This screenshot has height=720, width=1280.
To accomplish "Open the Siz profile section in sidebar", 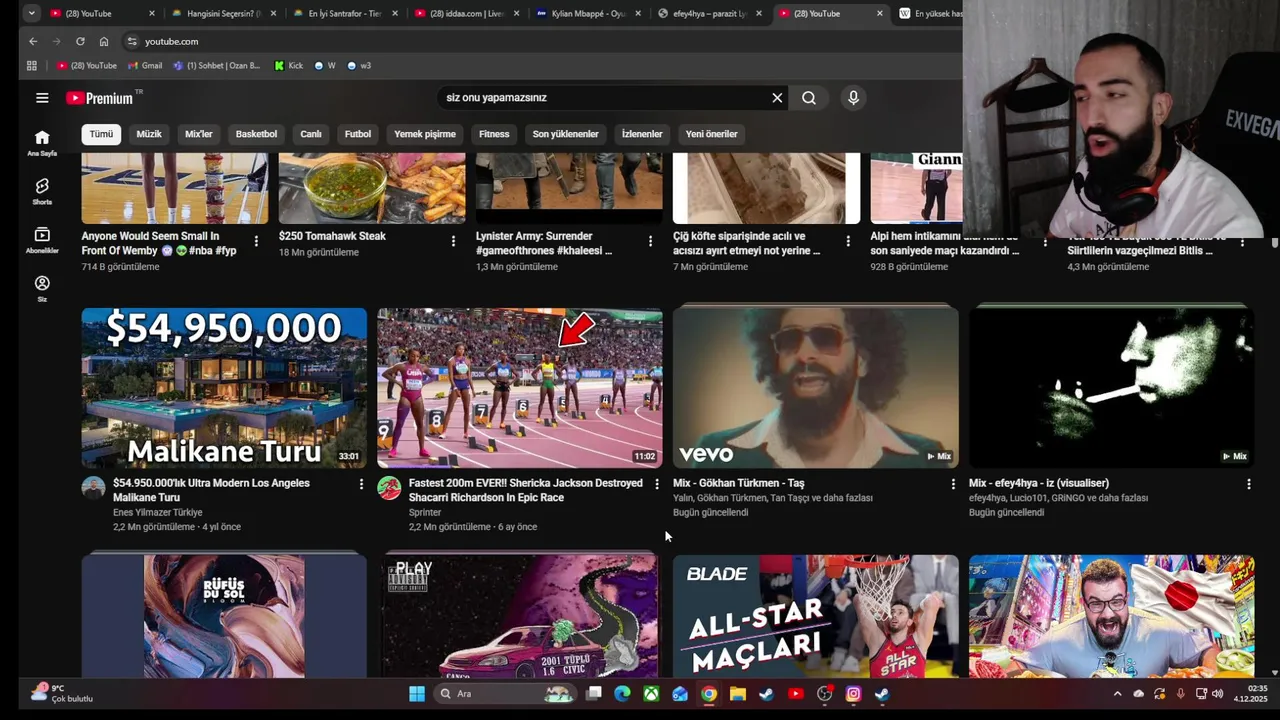I will (x=42, y=289).
